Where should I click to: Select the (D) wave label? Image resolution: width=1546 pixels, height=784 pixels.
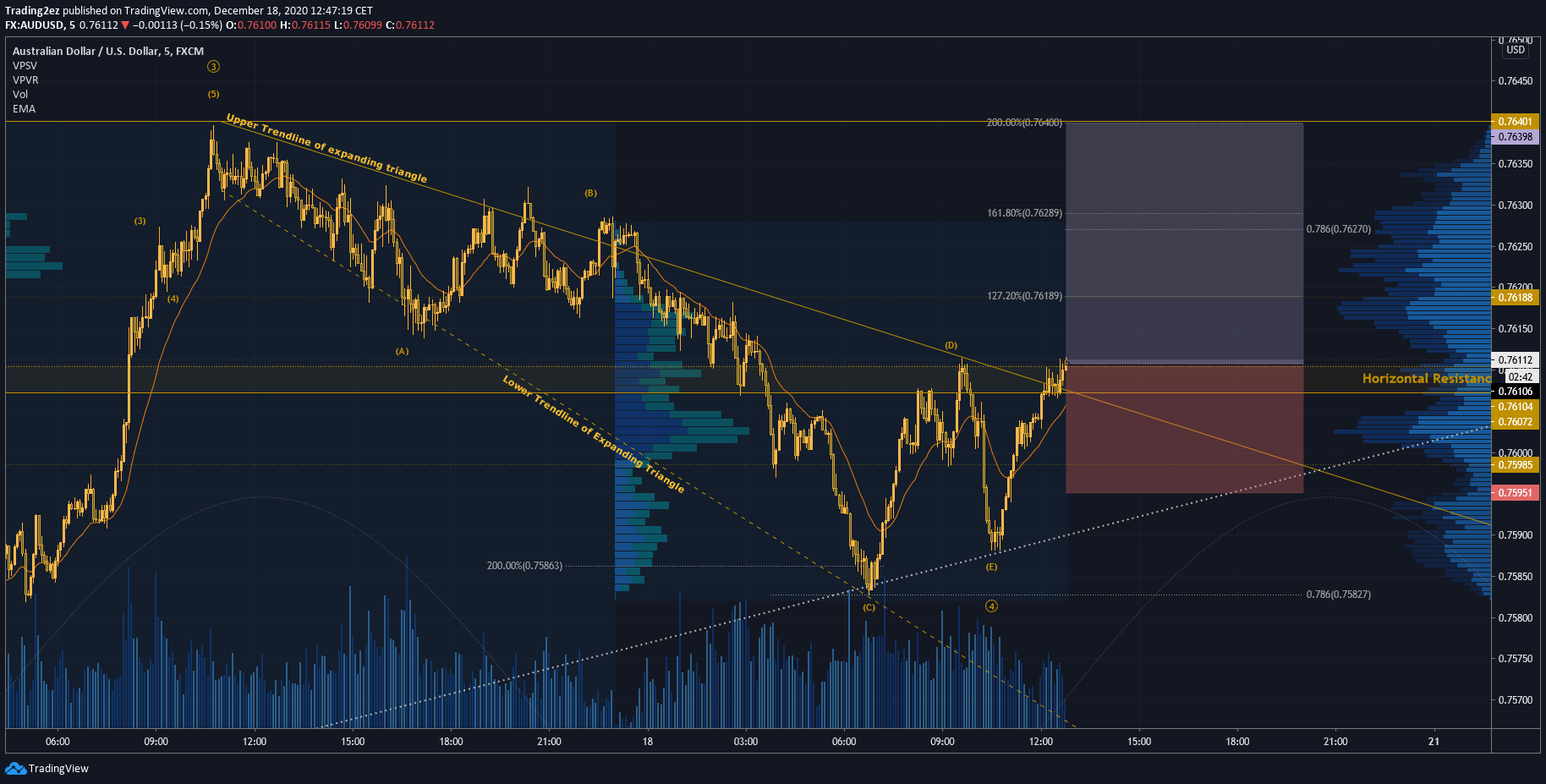click(951, 345)
